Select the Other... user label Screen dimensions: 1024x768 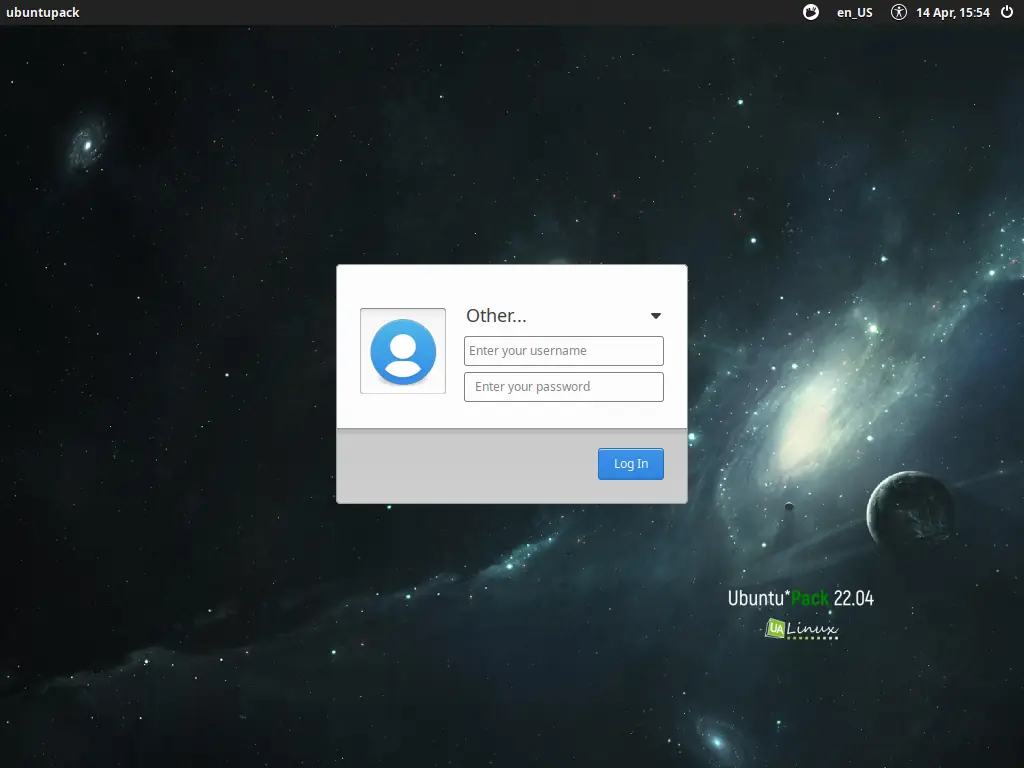(496, 315)
